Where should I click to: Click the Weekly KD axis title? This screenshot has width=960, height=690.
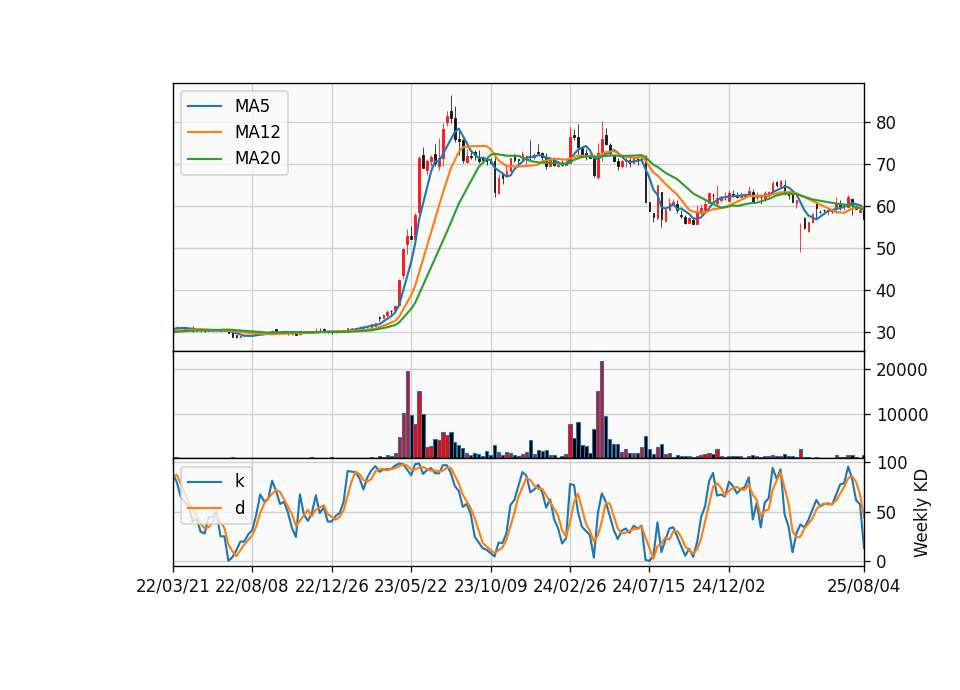click(921, 514)
